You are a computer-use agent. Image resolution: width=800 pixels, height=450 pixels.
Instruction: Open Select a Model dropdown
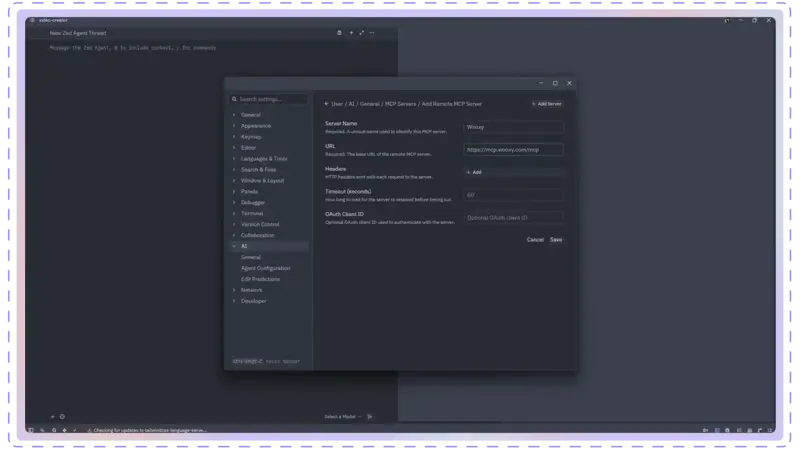(x=342, y=416)
